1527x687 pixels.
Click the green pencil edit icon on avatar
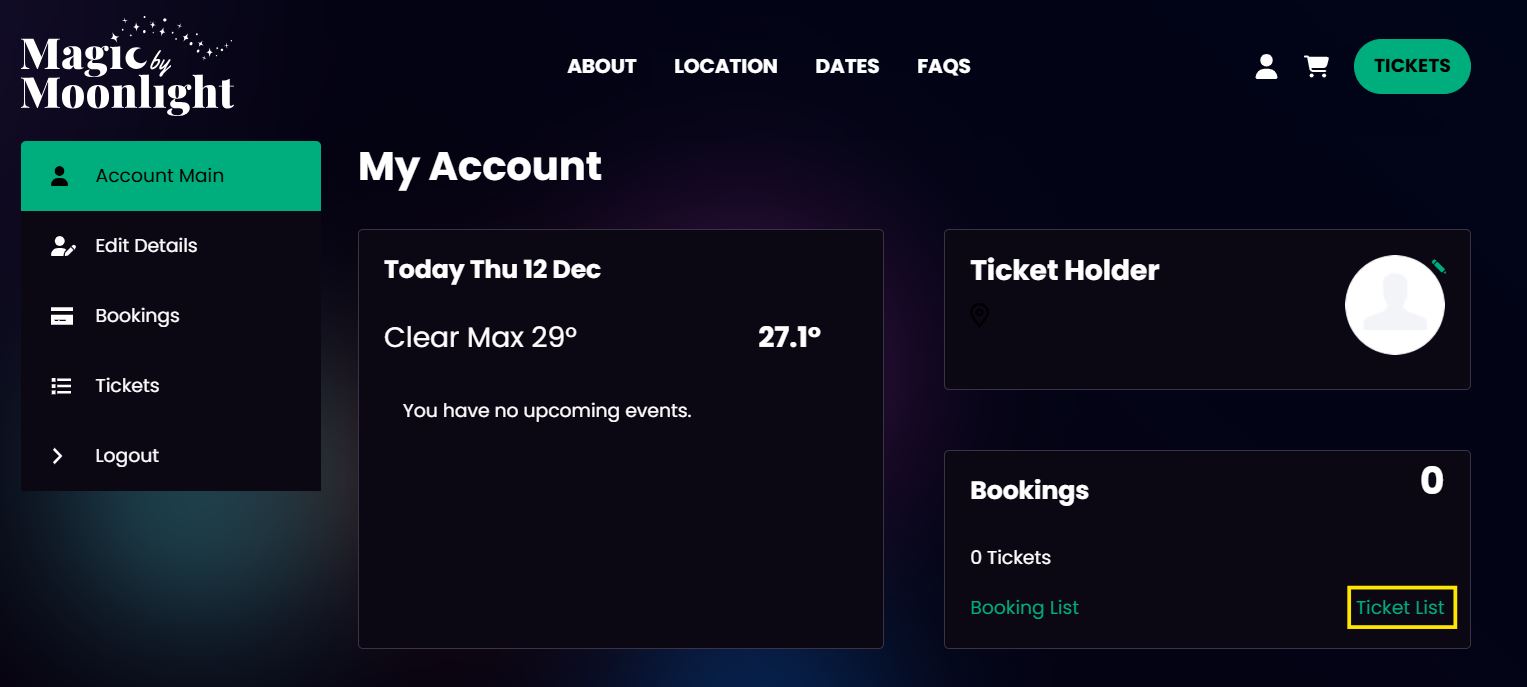(x=1438, y=266)
